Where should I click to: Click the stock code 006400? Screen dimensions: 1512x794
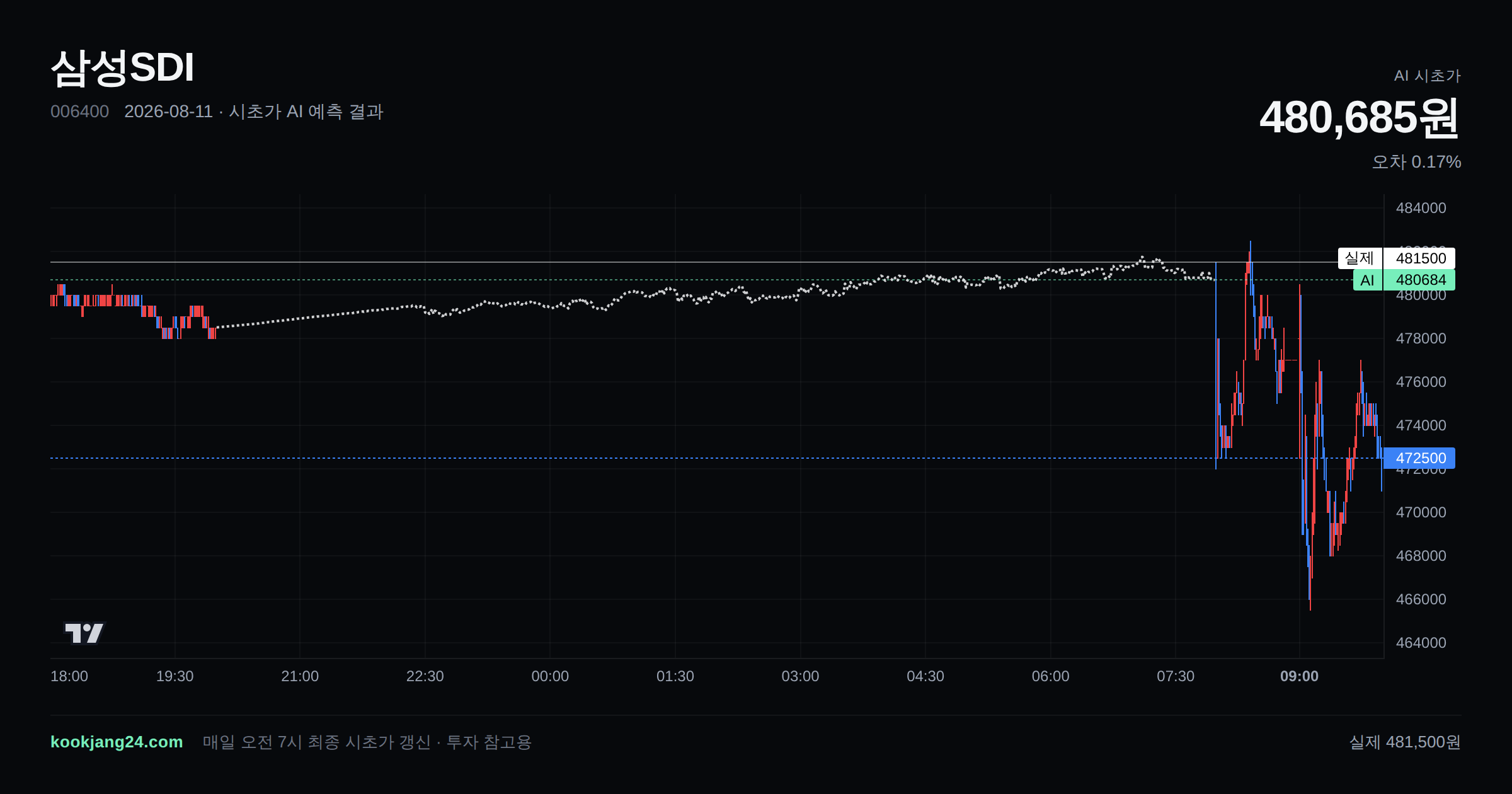79,112
